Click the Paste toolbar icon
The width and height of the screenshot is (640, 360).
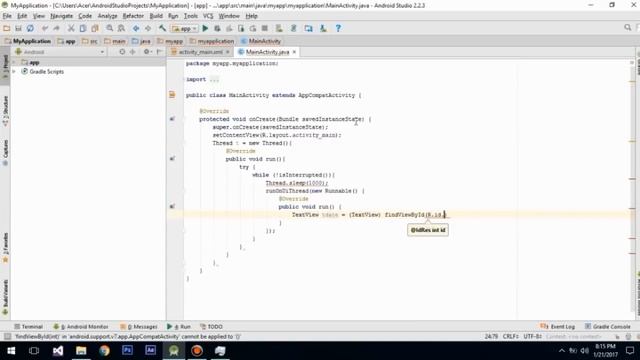(x=95, y=28)
